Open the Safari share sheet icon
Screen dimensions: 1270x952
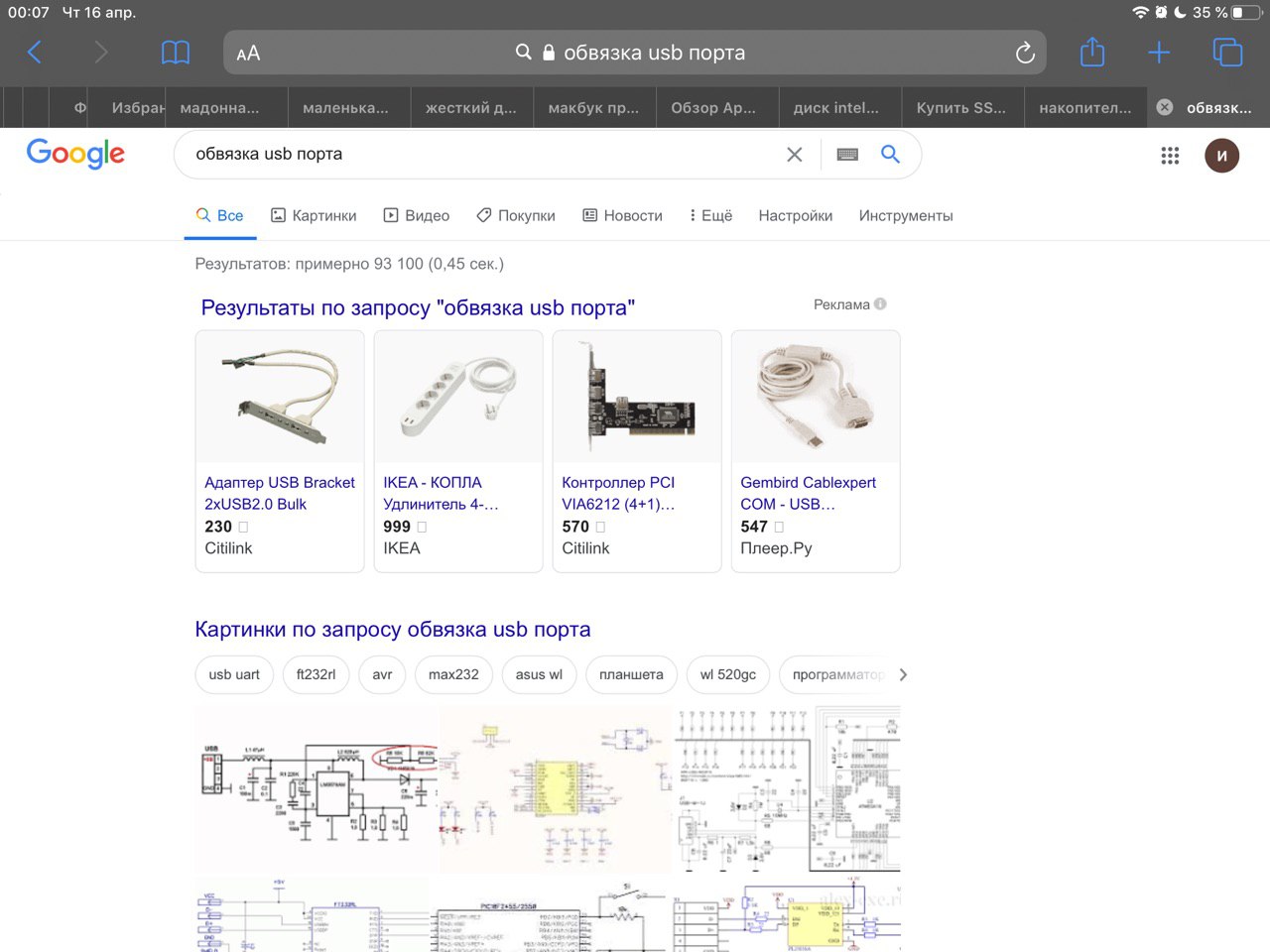[x=1092, y=52]
